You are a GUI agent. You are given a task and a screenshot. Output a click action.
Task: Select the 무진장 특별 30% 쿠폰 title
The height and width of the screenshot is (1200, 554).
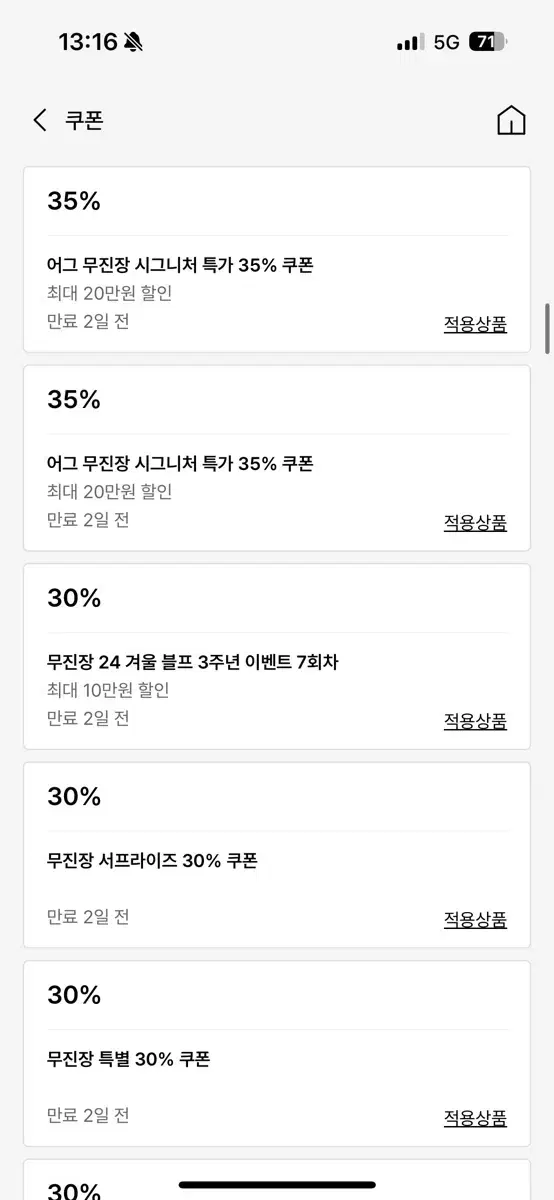[x=128, y=1059]
